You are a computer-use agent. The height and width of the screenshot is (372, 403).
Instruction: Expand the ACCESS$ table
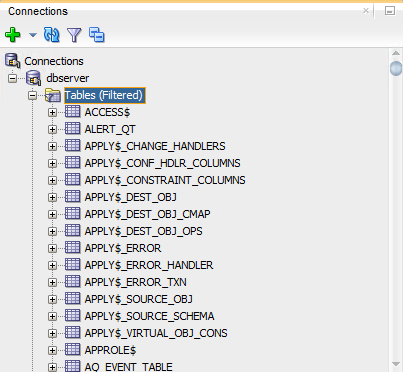click(x=52, y=112)
